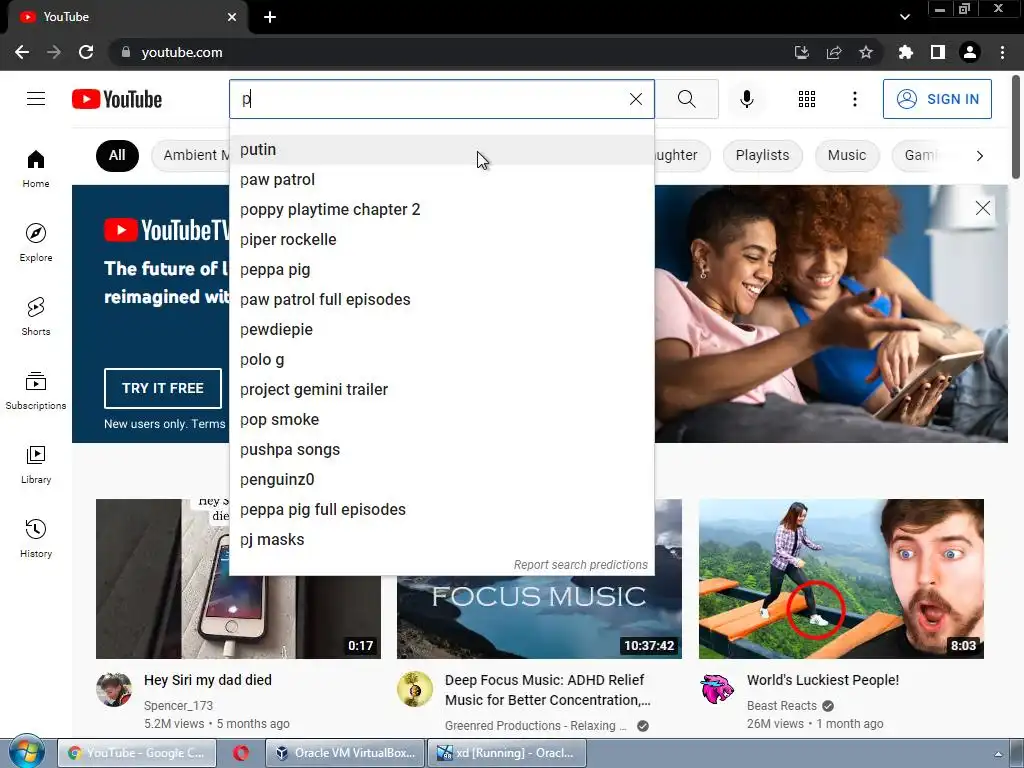Choose the 'polo g' suggestion
Viewport: 1024px width, 768px height.
pos(441,360)
